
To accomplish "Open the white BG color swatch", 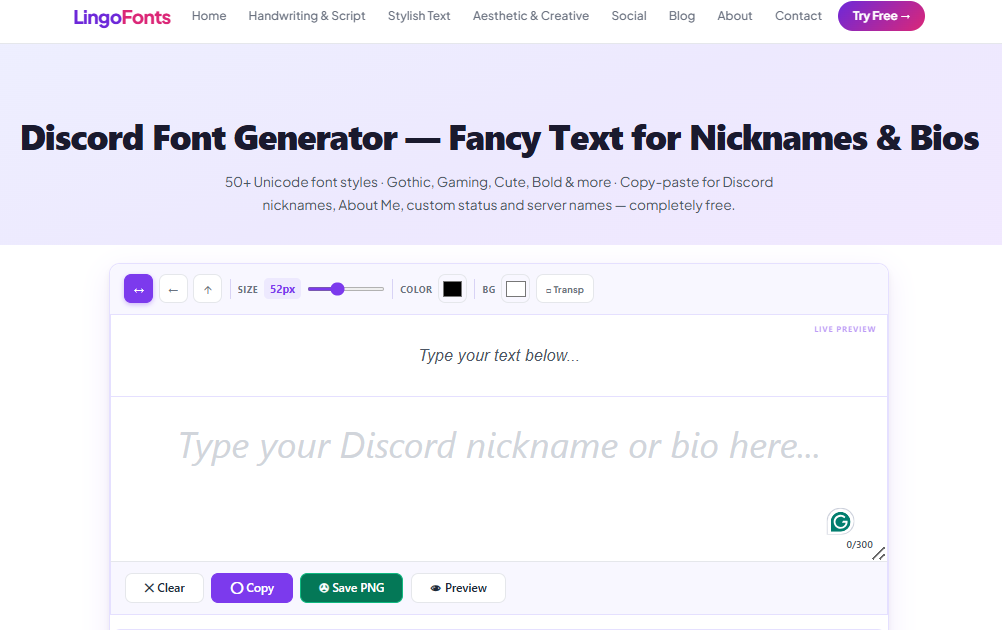I will [516, 289].
